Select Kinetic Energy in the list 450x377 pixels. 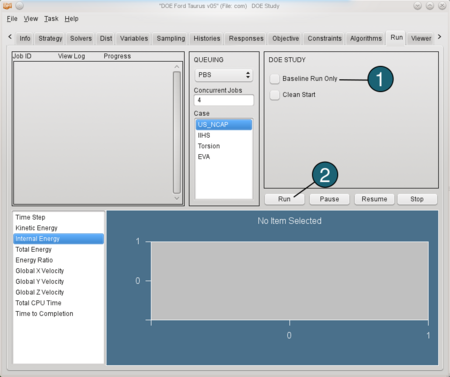tap(58, 228)
